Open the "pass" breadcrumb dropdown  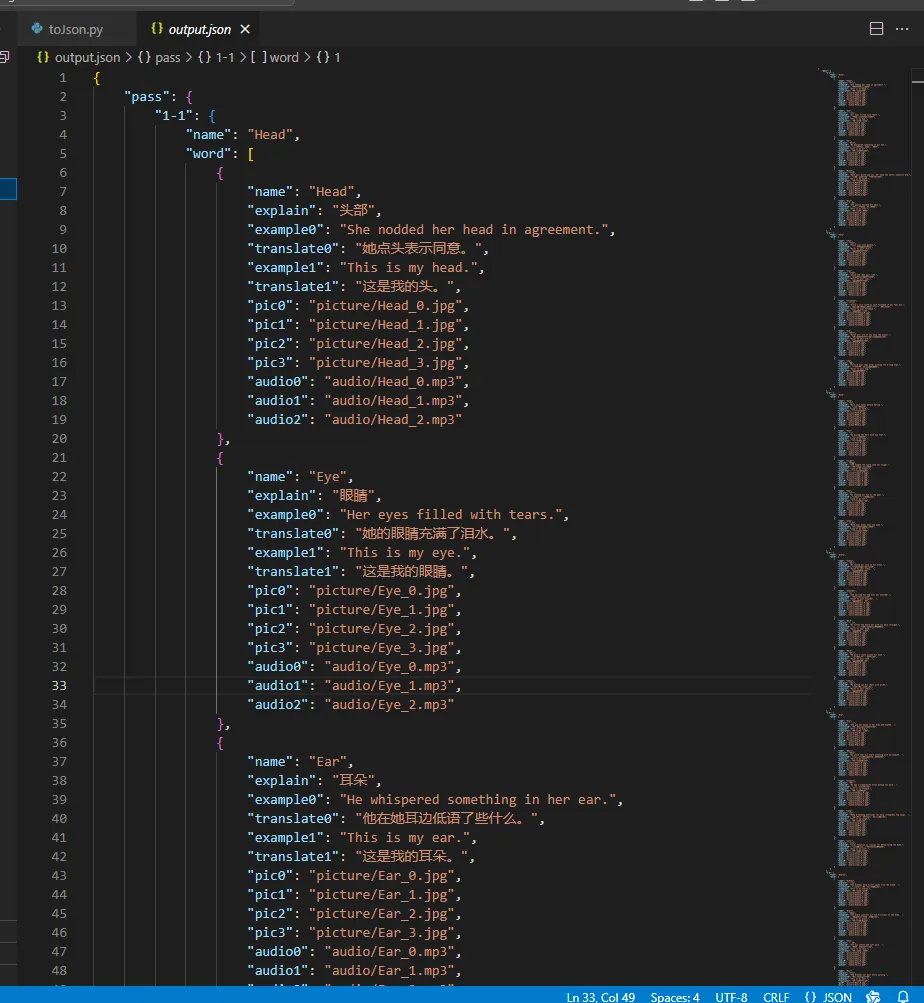point(159,57)
